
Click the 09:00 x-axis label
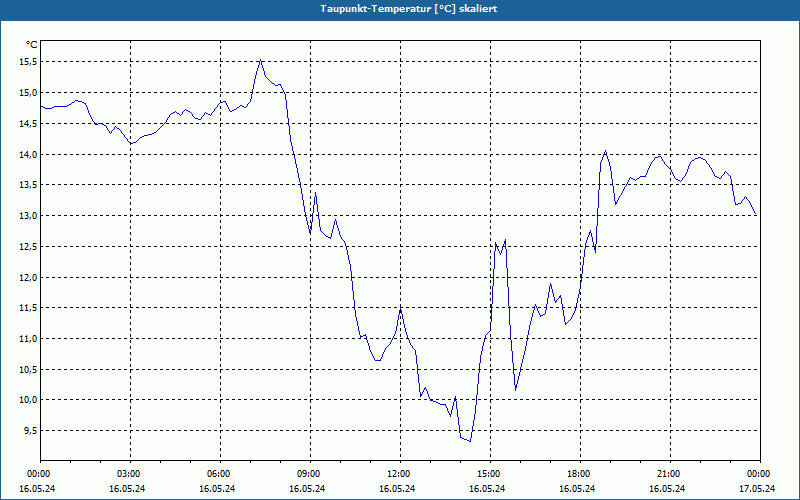[x=307, y=474]
